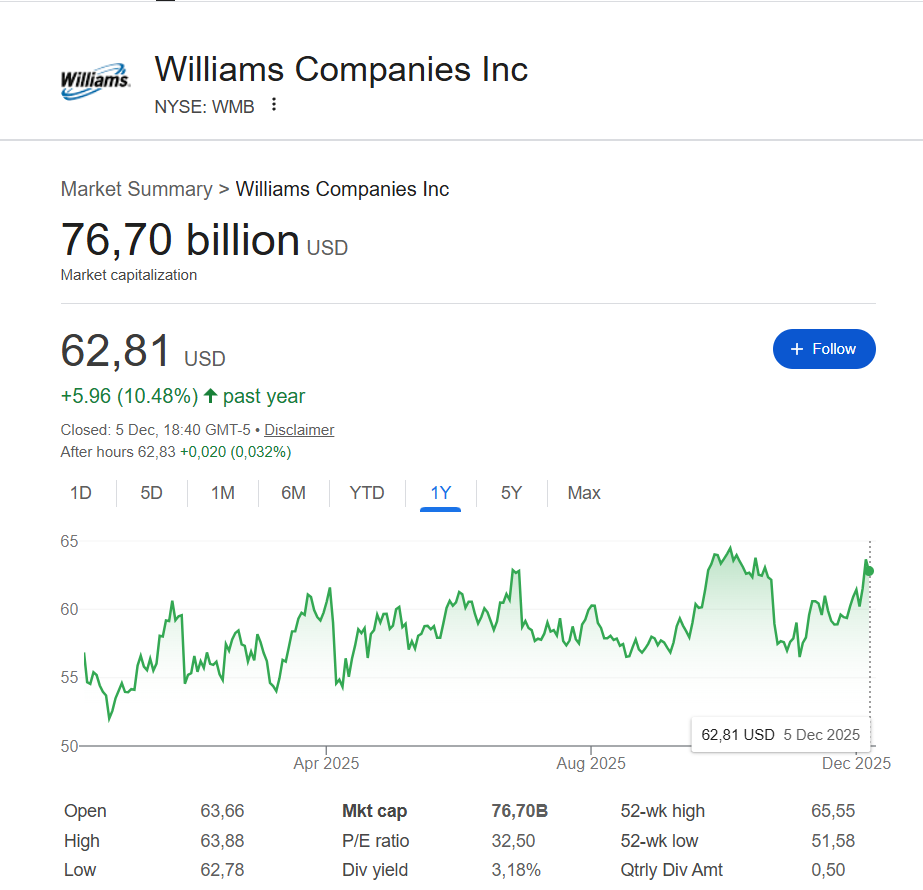Switch chart to 5Y range
The height and width of the screenshot is (890, 923).
(x=511, y=493)
